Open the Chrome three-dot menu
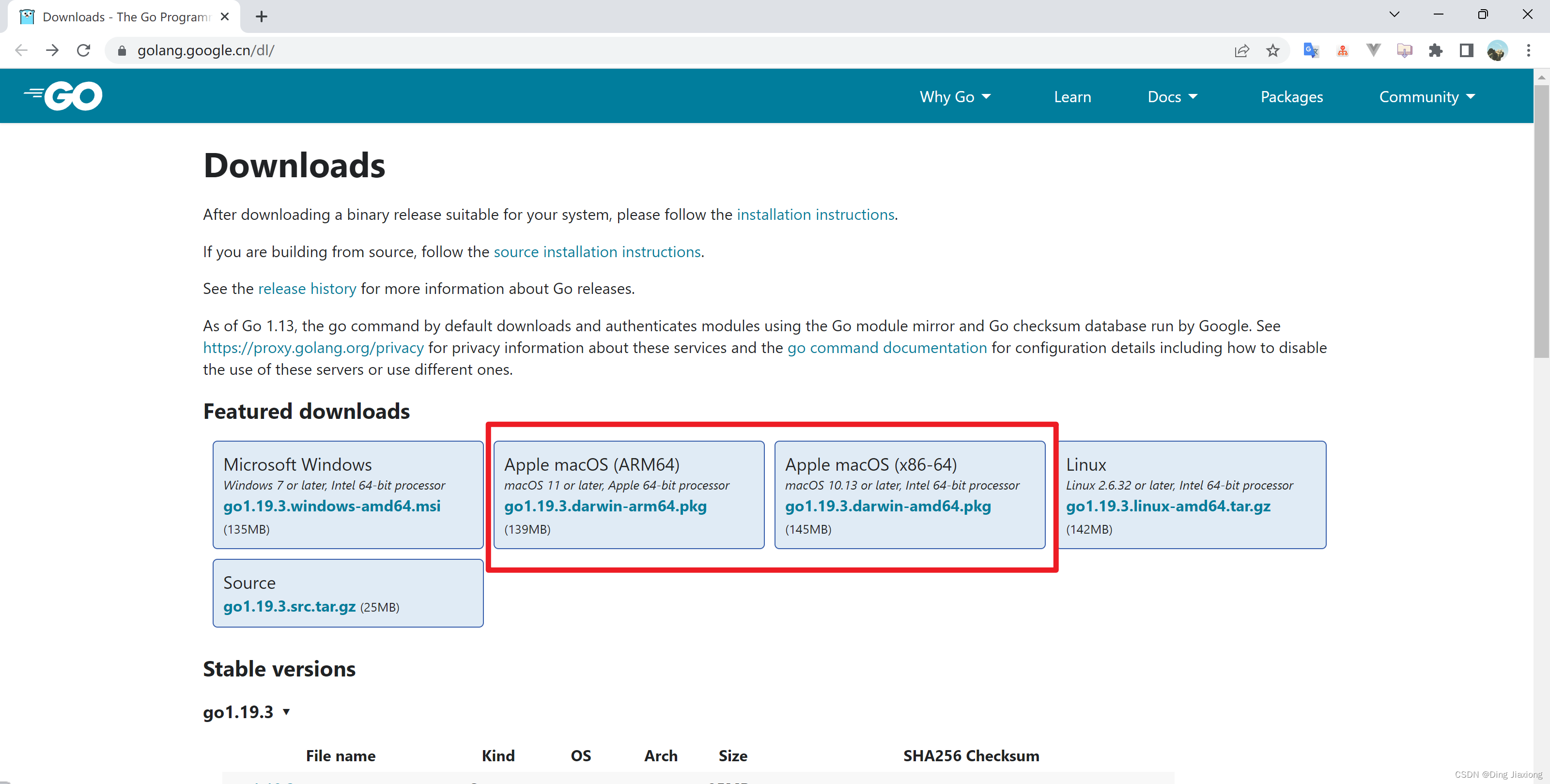Screen dimensions: 1550x784 1528,50
